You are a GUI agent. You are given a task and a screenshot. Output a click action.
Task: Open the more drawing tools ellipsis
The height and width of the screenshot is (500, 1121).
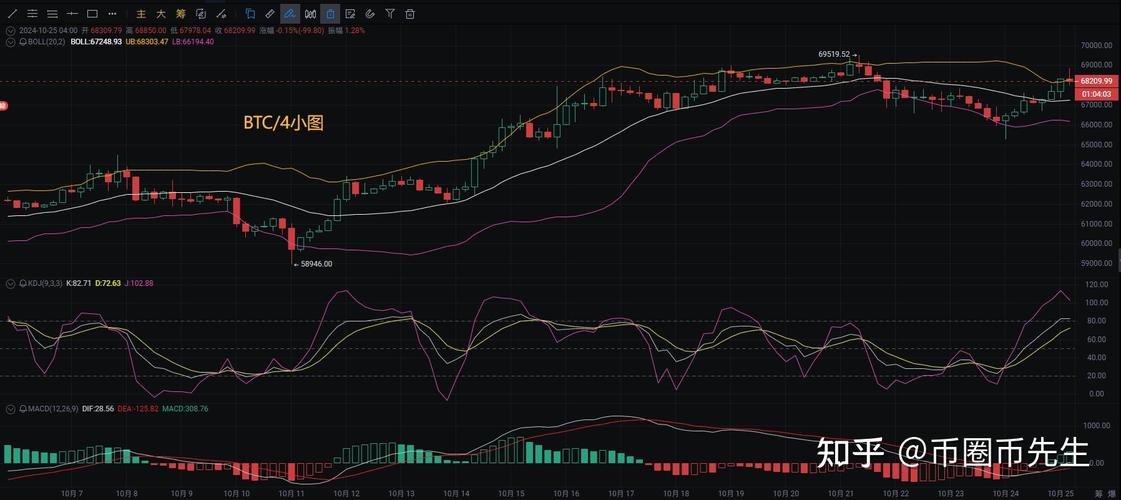pyautogui.click(x=113, y=14)
